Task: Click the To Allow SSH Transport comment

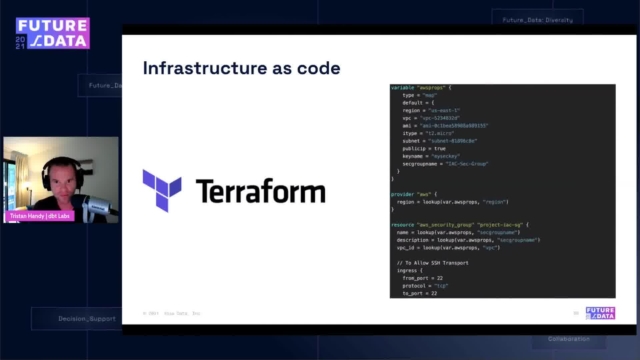Action: (x=433, y=263)
